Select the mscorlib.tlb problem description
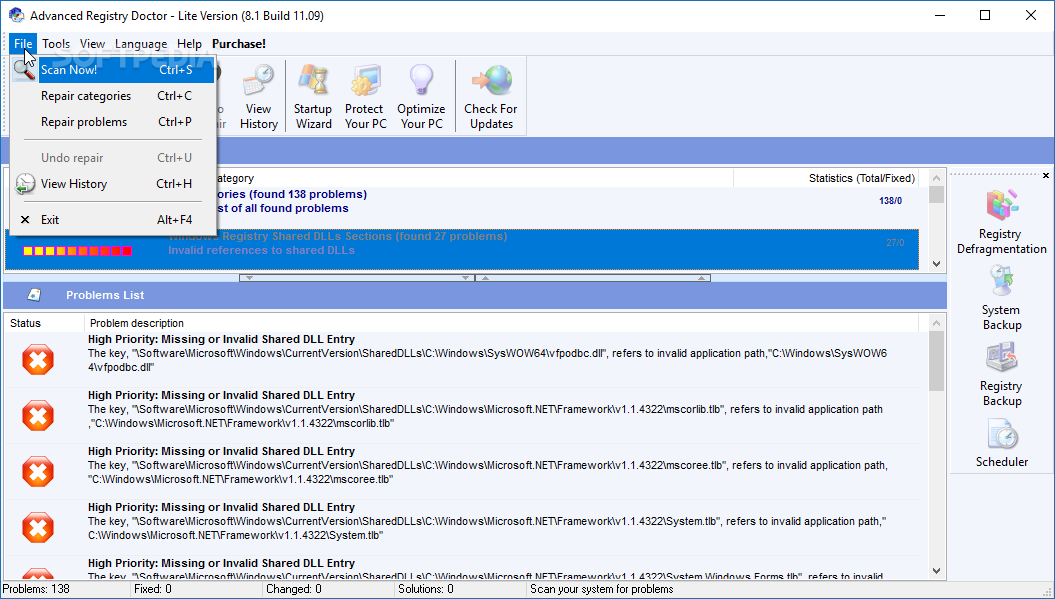1055x599 pixels. tap(486, 409)
